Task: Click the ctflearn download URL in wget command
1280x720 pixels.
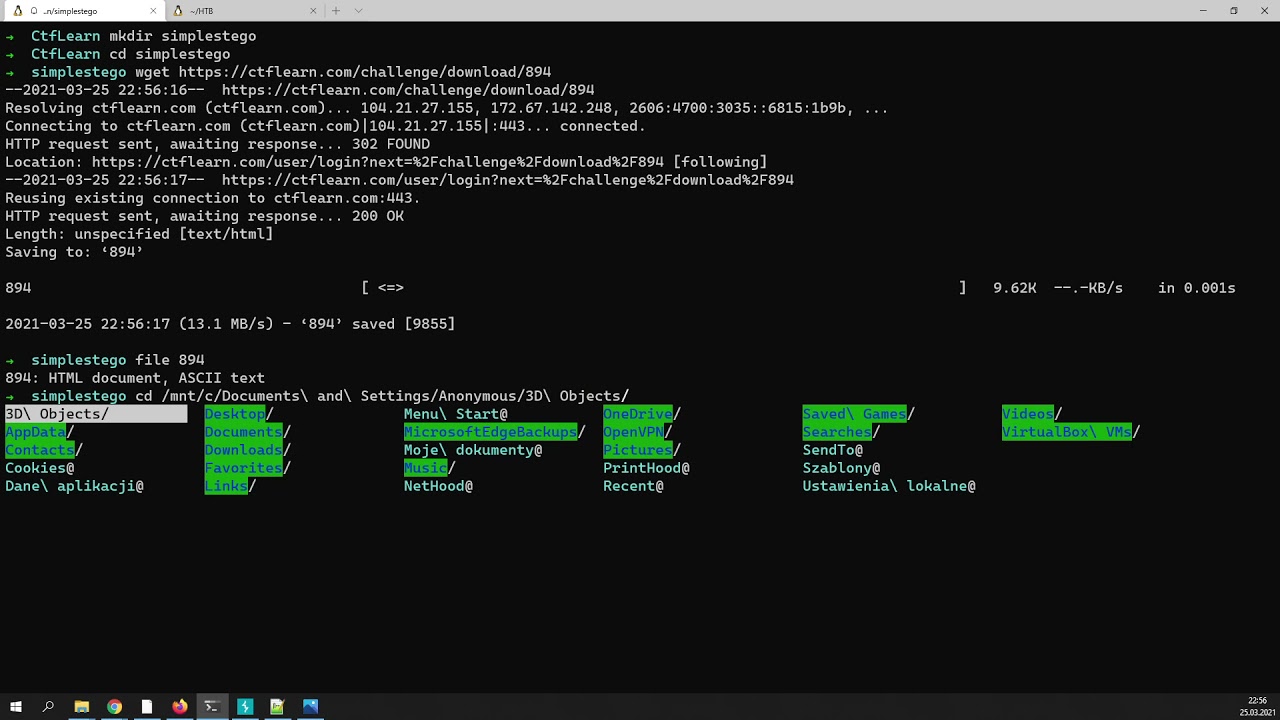Action: [x=364, y=72]
